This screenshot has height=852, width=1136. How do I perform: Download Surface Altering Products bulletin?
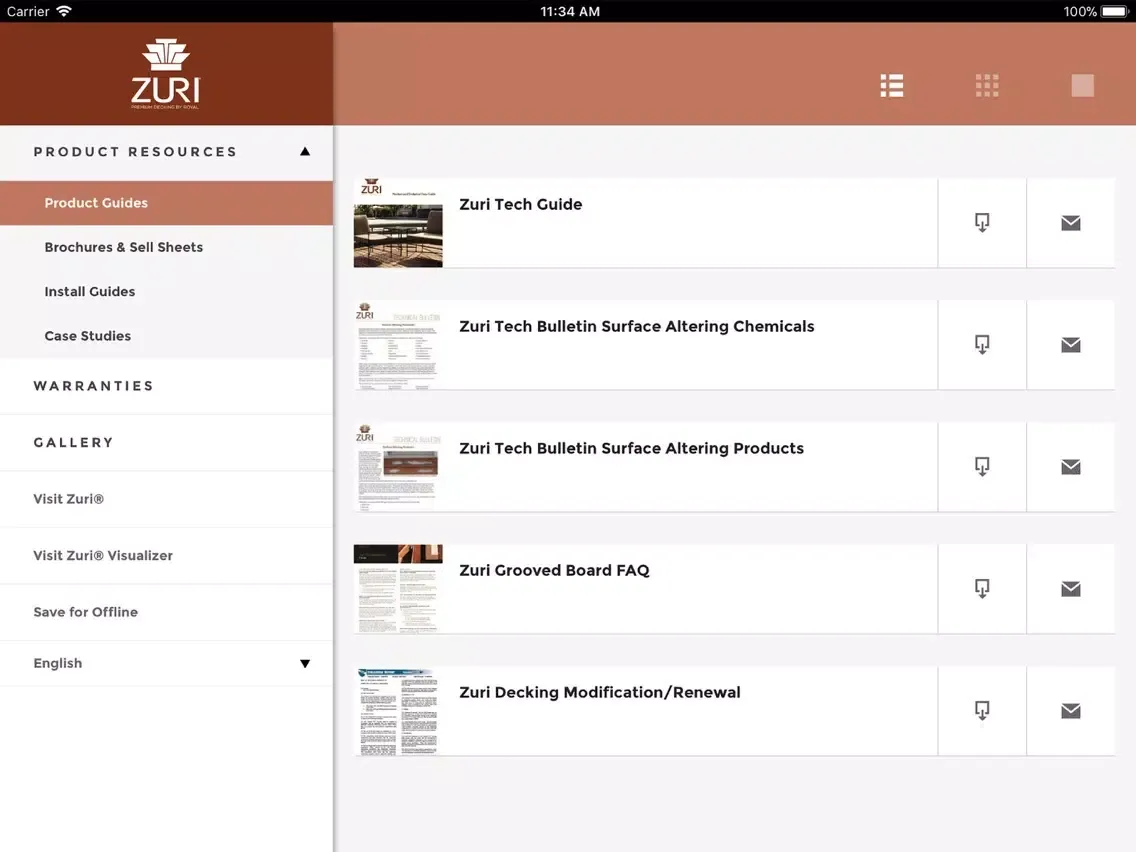pyautogui.click(x=982, y=467)
